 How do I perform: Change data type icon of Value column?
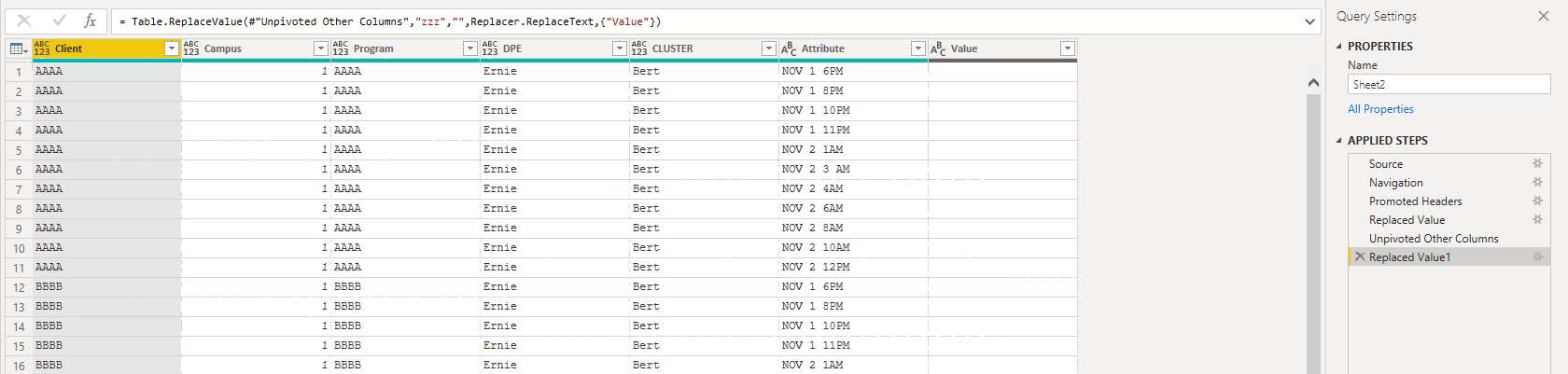click(938, 48)
